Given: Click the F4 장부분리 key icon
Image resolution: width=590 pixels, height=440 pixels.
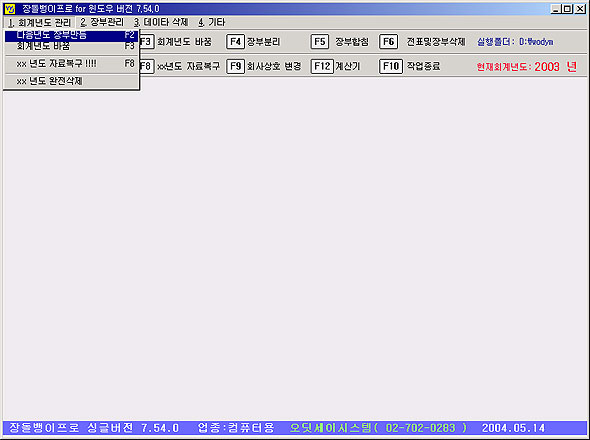Looking at the screenshot, I should coord(235,41).
